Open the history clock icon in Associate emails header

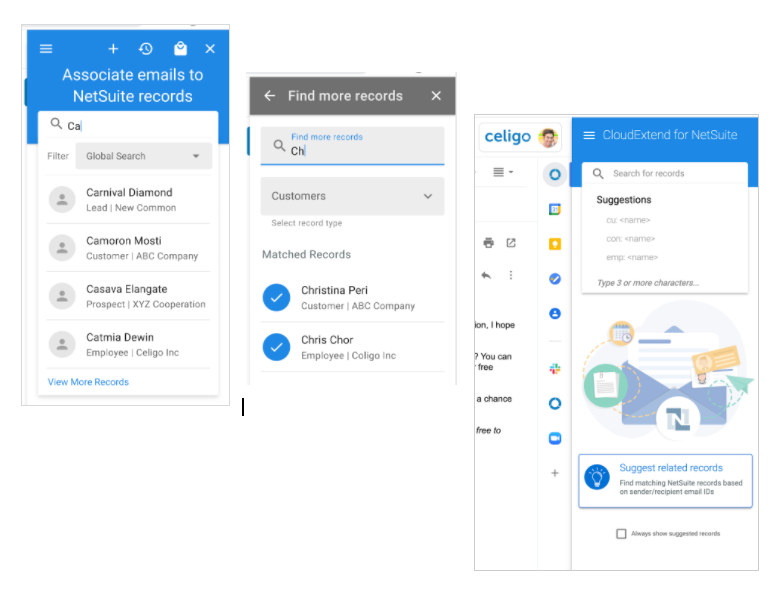click(x=146, y=48)
